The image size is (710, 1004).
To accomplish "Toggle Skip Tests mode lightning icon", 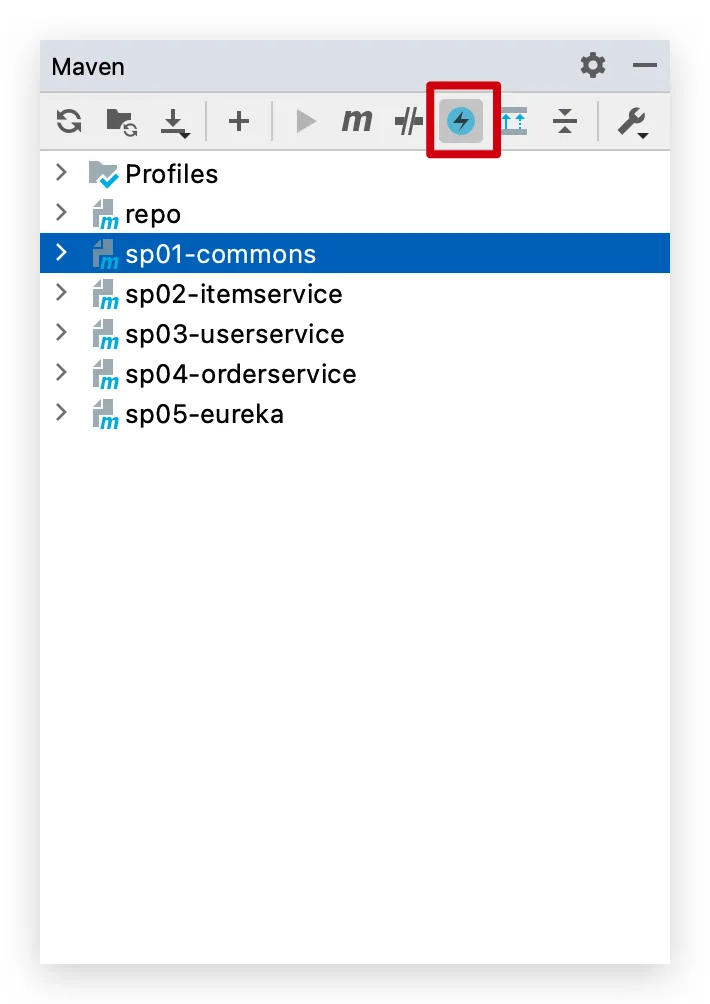I will [461, 121].
